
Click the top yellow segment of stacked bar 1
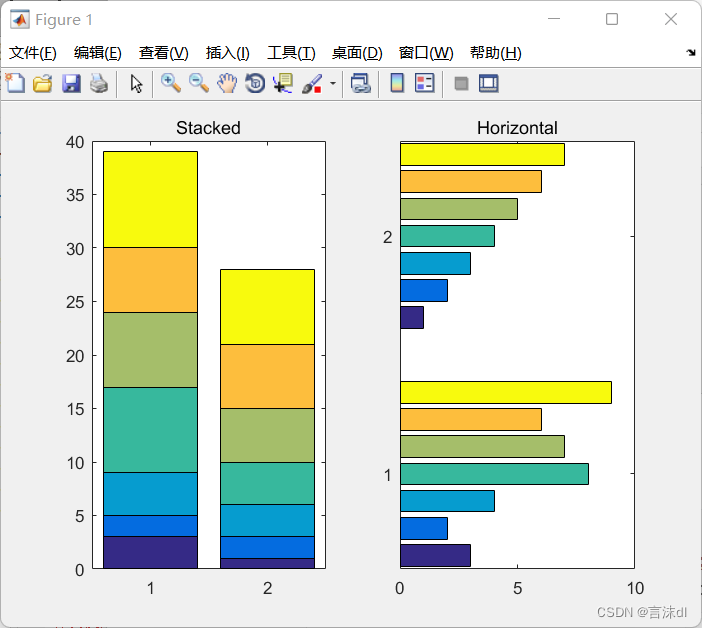150,199
